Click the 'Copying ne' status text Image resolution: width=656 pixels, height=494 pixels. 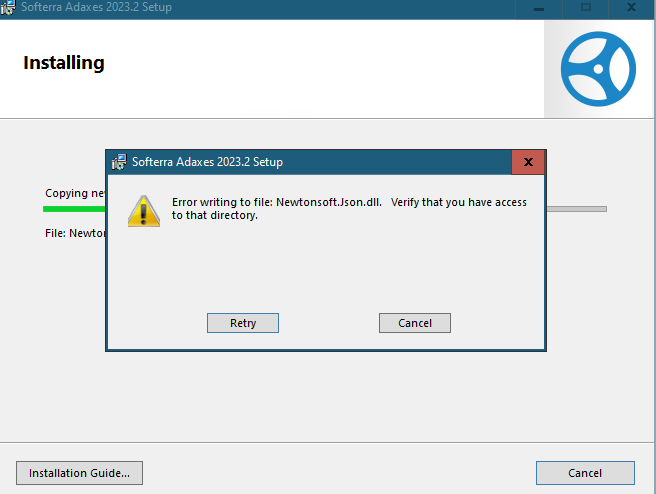tap(75, 193)
